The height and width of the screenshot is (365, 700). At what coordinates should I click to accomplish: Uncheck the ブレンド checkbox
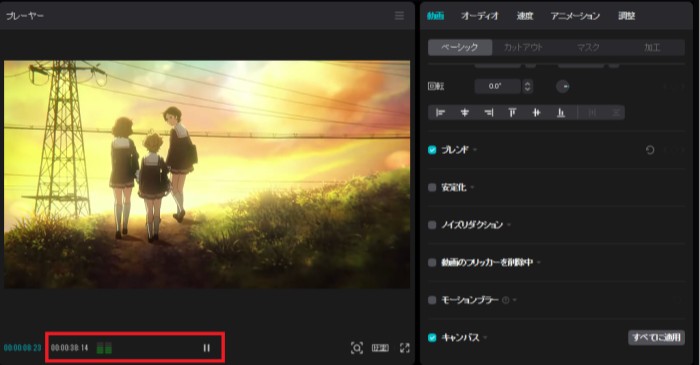[x=432, y=150]
